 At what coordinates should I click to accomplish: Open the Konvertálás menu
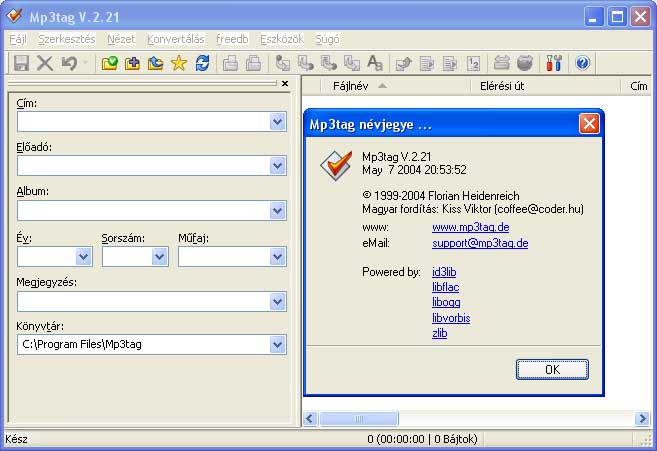pyautogui.click(x=176, y=39)
